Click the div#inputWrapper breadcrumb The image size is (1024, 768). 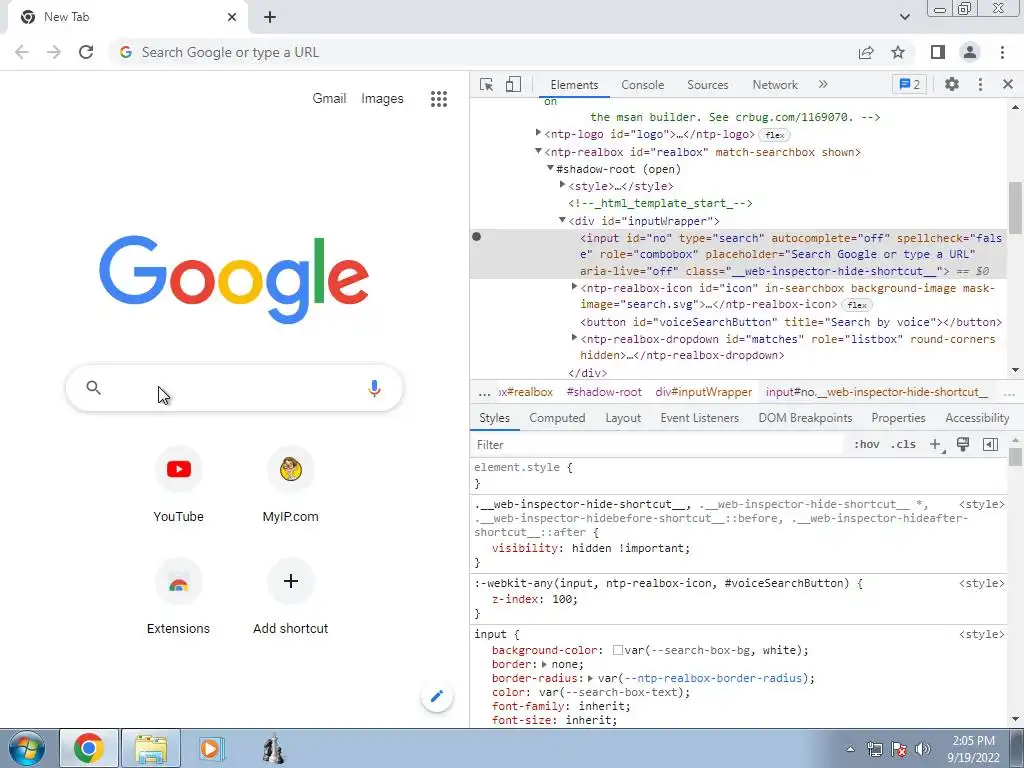coord(704,392)
